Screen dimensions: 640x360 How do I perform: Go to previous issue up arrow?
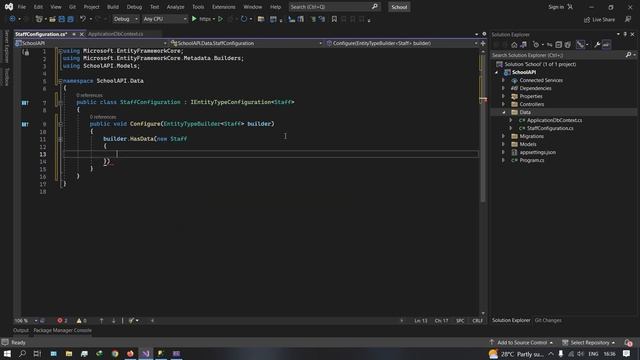tap(101, 321)
